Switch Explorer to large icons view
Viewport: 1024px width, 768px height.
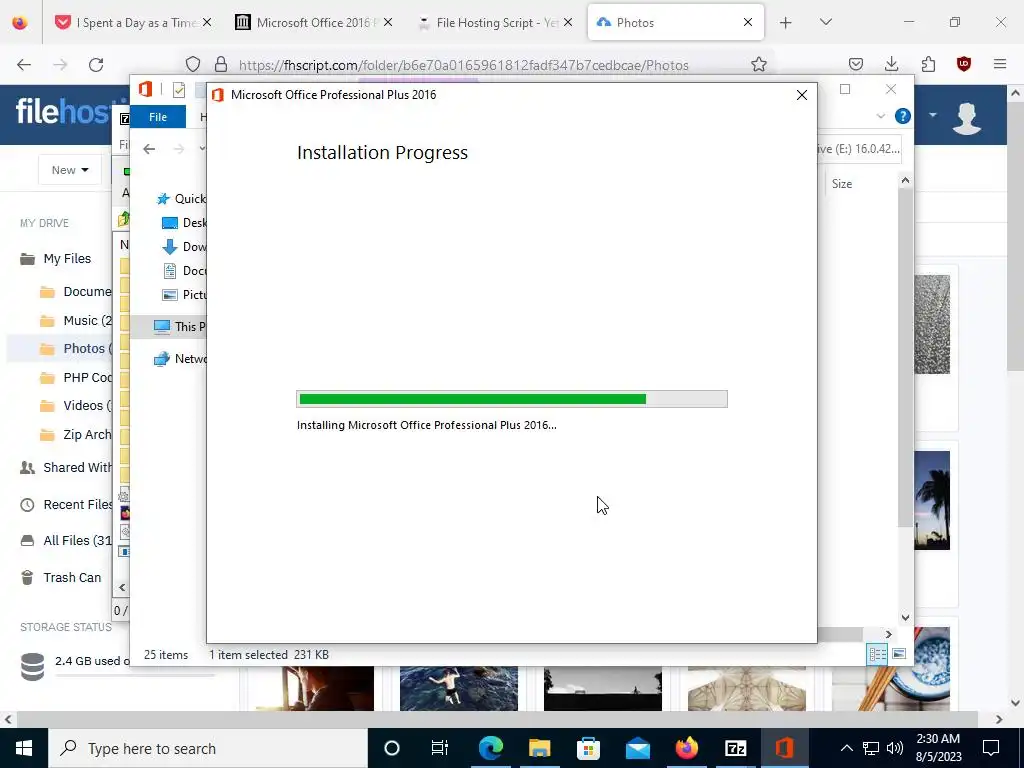(x=899, y=654)
